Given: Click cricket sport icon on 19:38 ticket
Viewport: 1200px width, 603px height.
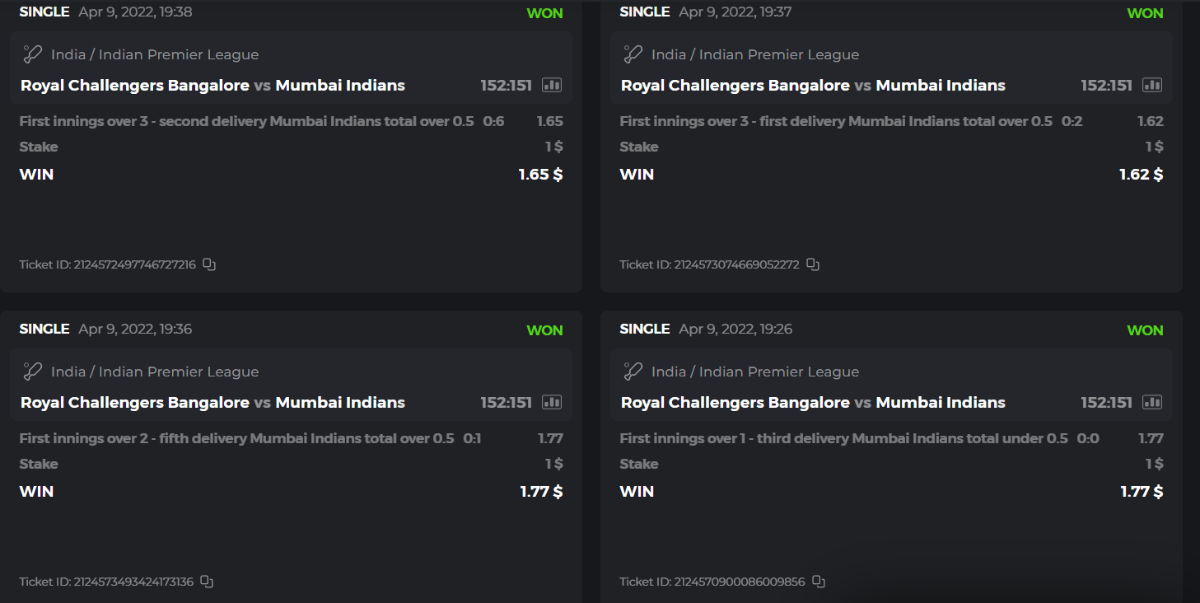Looking at the screenshot, I should pos(33,54).
